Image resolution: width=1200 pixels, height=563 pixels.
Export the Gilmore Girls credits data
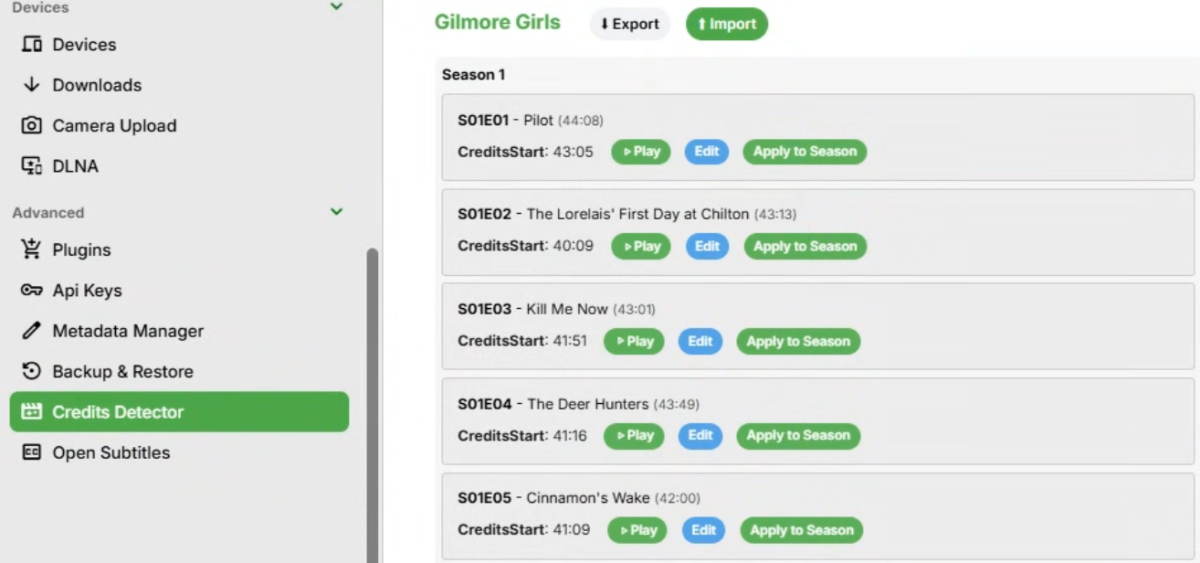coord(630,24)
